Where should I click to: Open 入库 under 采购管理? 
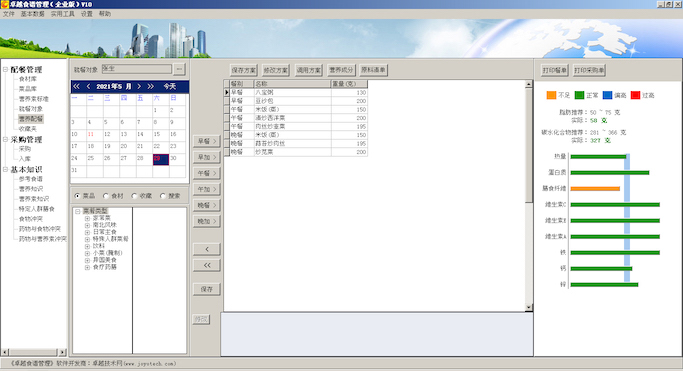25,159
